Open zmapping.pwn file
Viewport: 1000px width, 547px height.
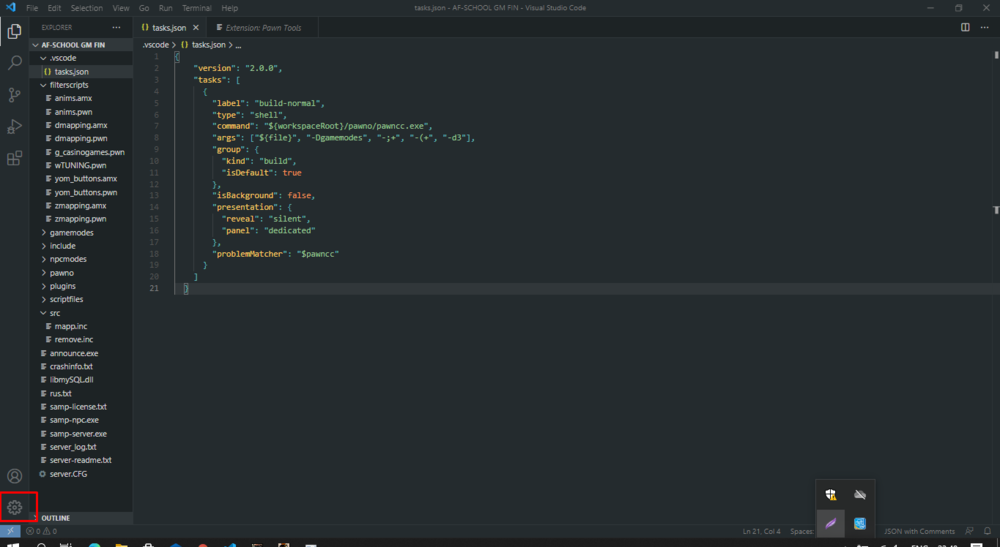coord(81,219)
